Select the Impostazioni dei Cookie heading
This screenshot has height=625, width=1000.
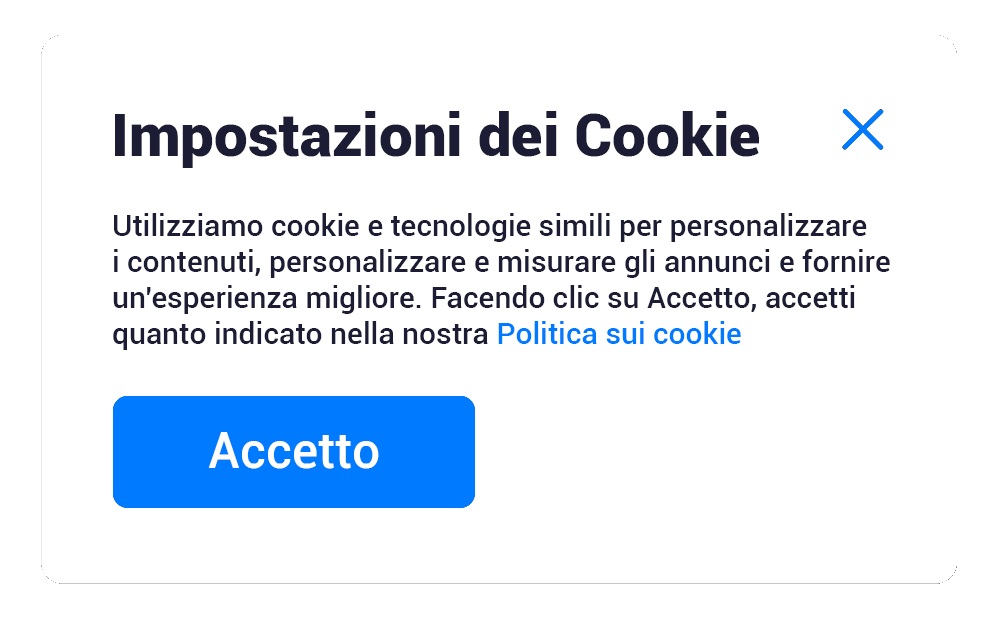click(436, 136)
